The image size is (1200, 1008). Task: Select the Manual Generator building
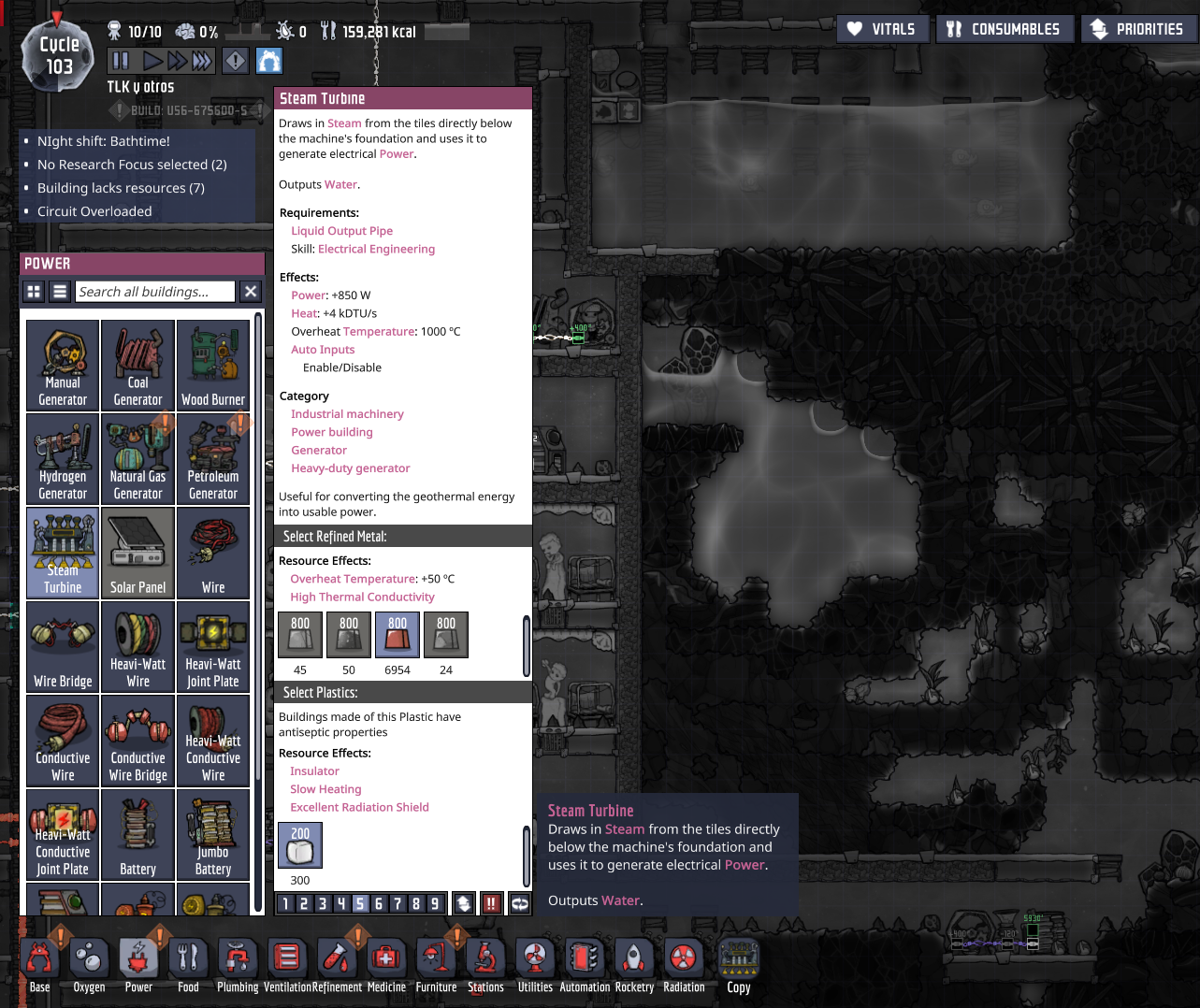pos(63,366)
